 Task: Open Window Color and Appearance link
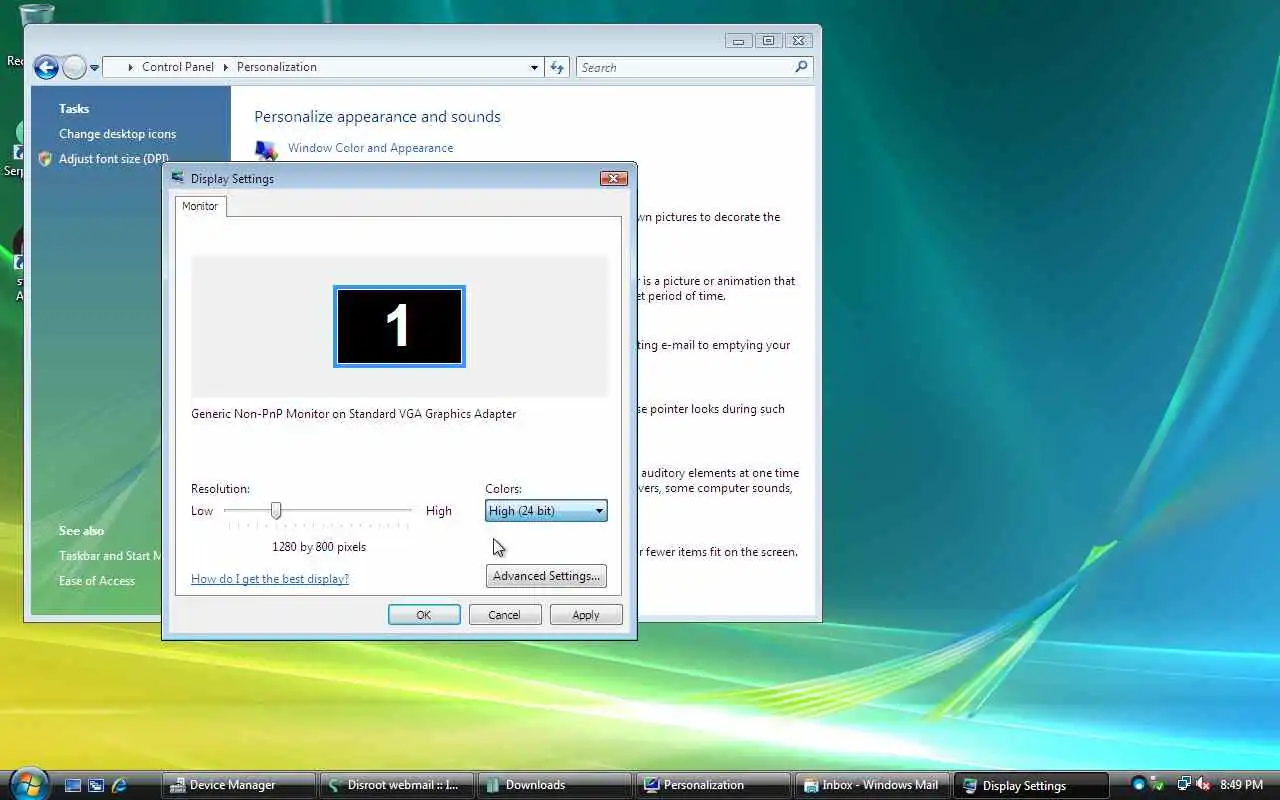point(370,148)
